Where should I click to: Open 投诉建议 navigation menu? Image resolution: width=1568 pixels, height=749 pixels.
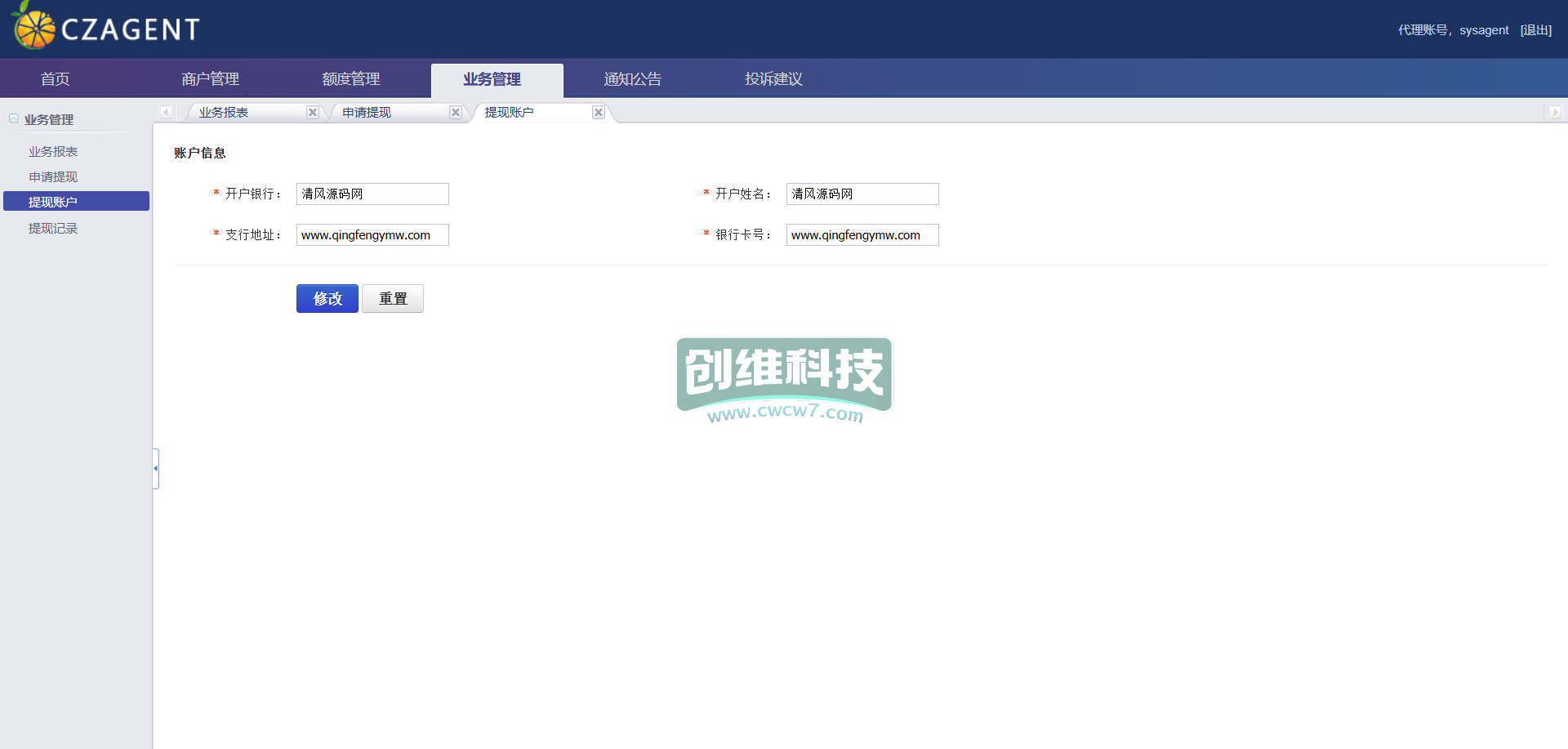click(x=773, y=79)
